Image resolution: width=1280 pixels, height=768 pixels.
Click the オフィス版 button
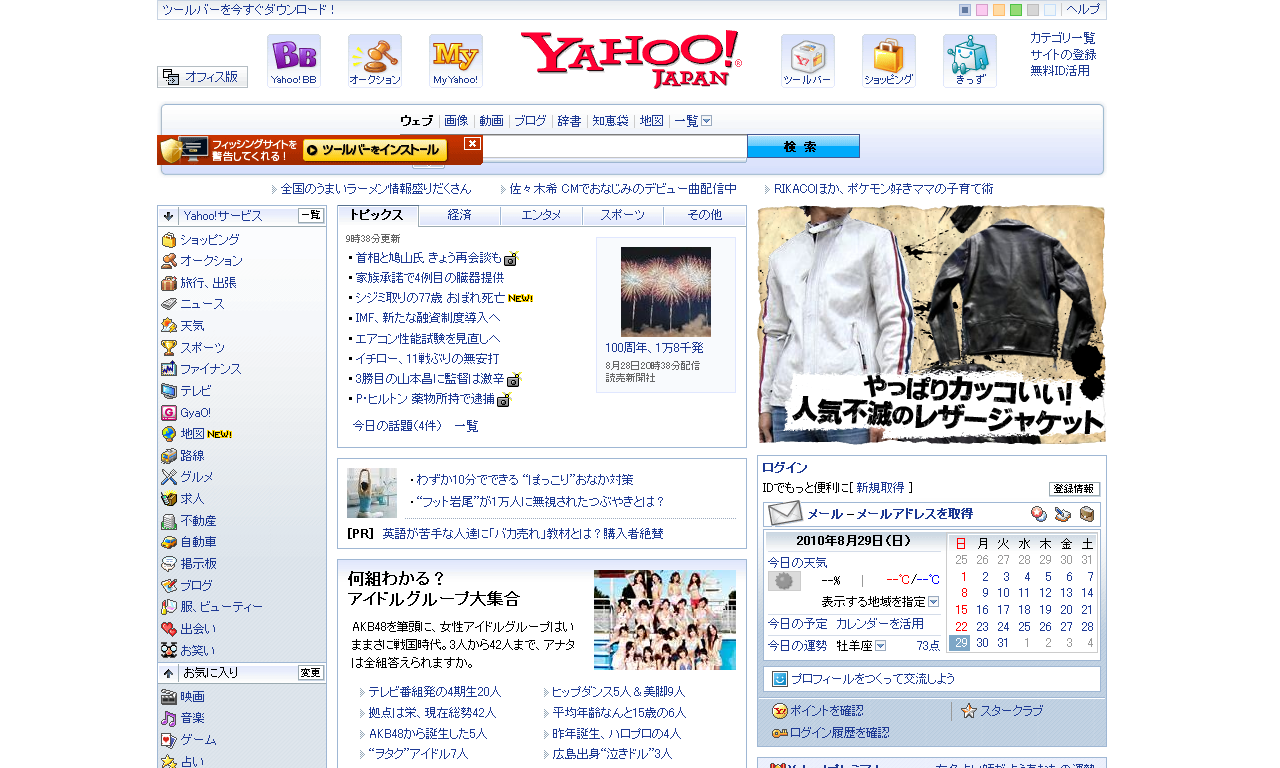202,77
